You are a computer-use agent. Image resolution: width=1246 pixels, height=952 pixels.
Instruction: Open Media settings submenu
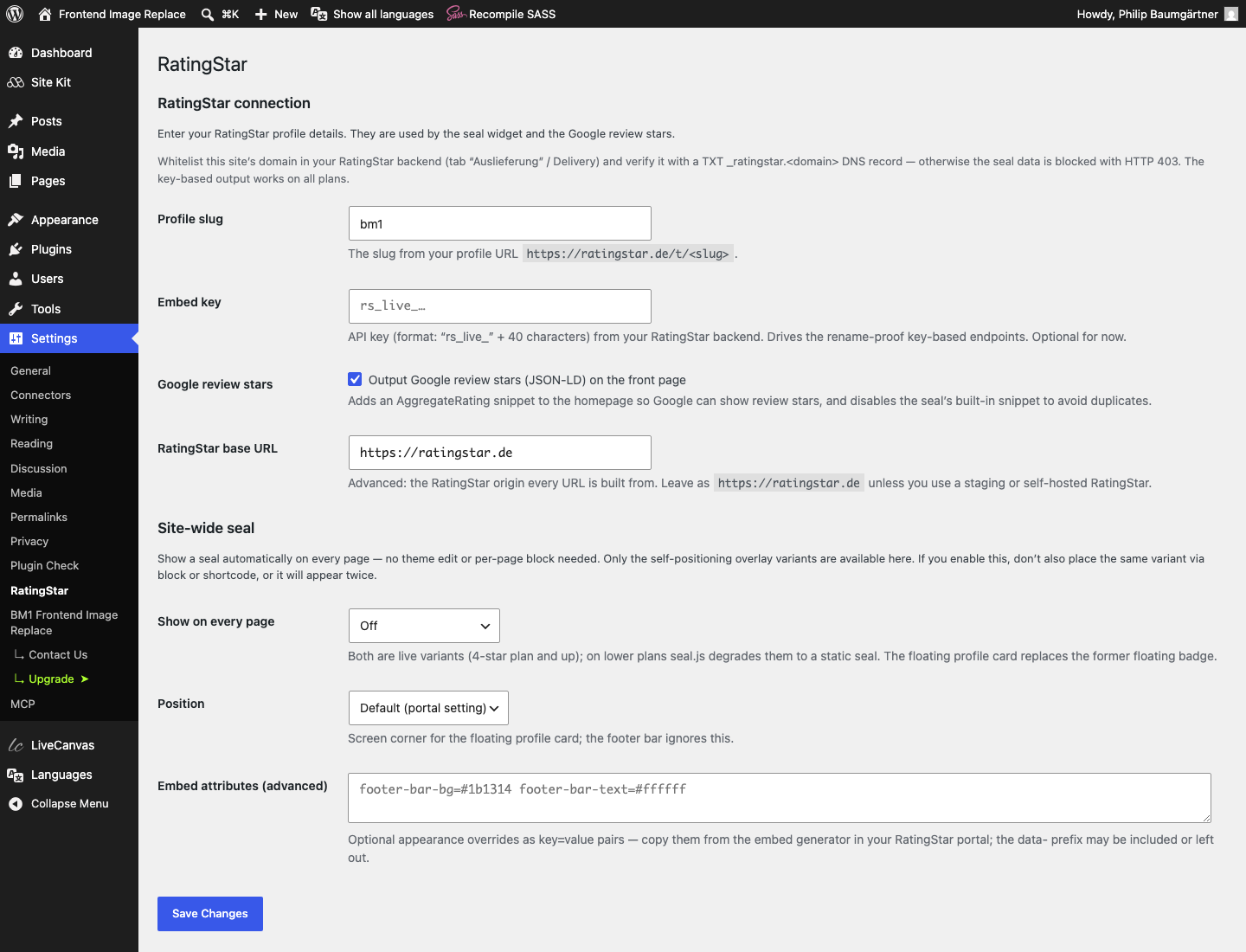(26, 492)
